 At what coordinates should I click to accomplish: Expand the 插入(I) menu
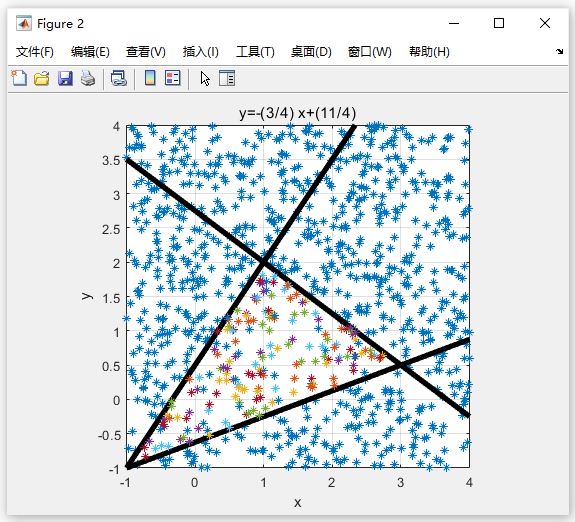(201, 52)
